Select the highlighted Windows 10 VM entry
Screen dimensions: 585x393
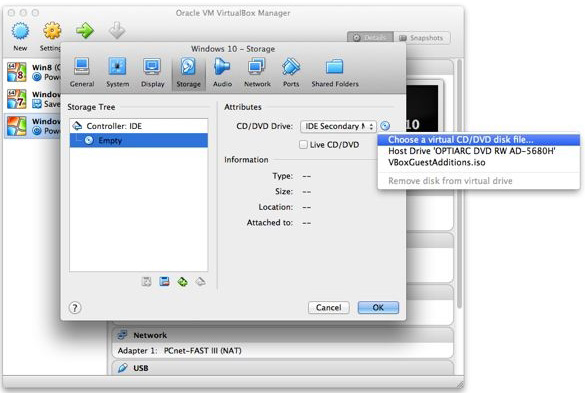click(33, 126)
